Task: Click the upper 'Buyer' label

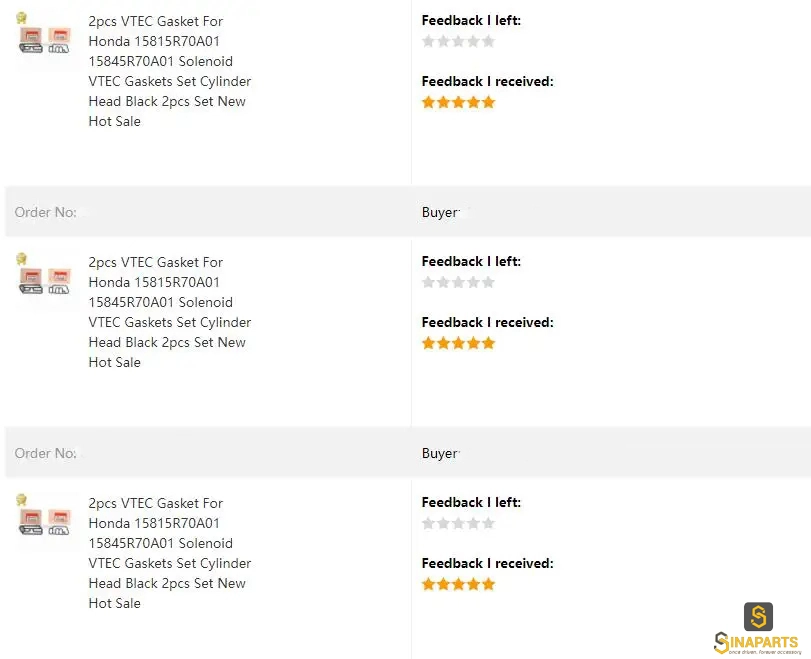Action: click(440, 213)
